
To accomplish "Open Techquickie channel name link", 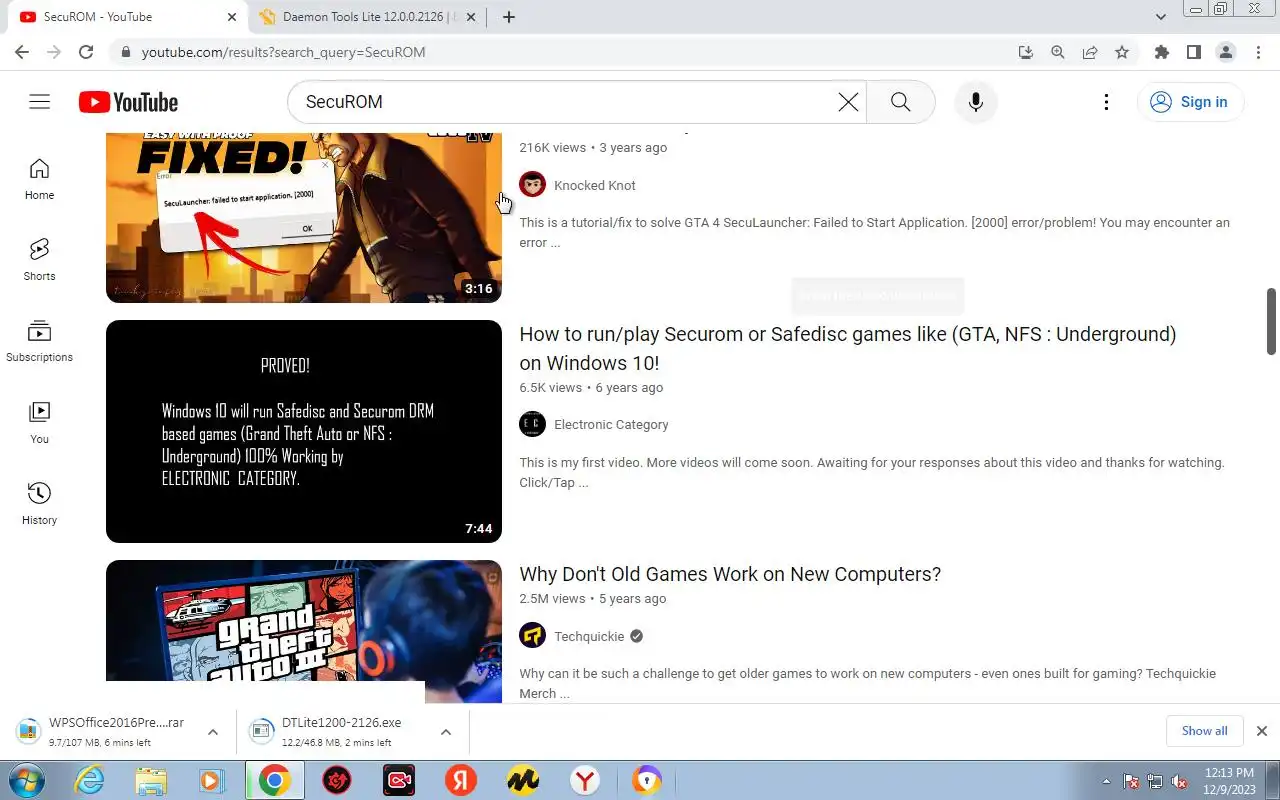I will pyautogui.click(x=589, y=636).
